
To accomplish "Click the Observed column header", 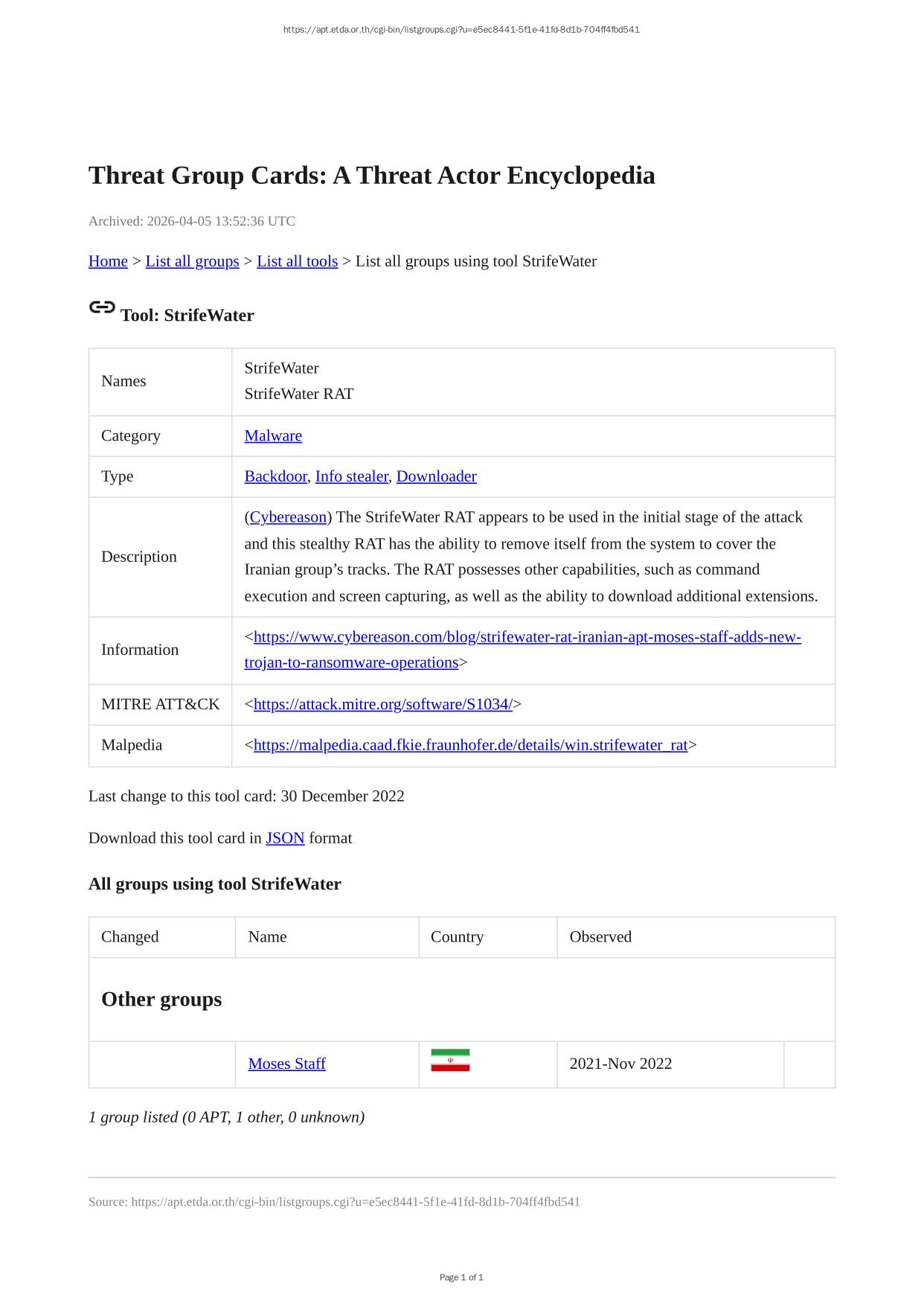I will pyautogui.click(x=600, y=937).
